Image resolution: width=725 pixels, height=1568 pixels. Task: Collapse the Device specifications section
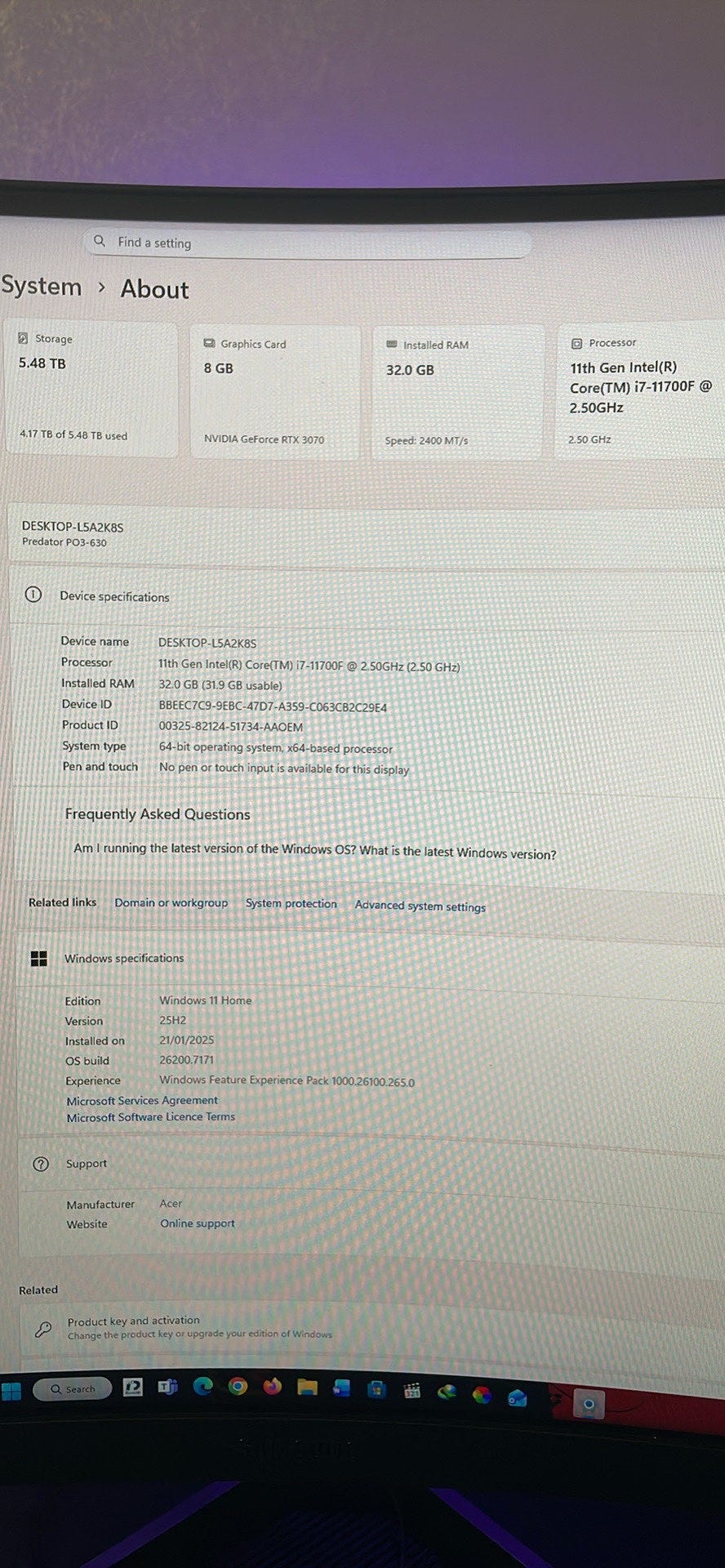[367, 596]
